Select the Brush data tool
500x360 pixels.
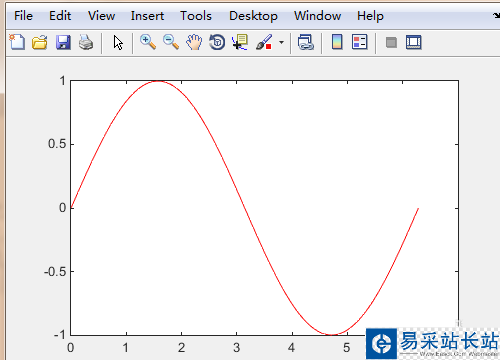[264, 42]
